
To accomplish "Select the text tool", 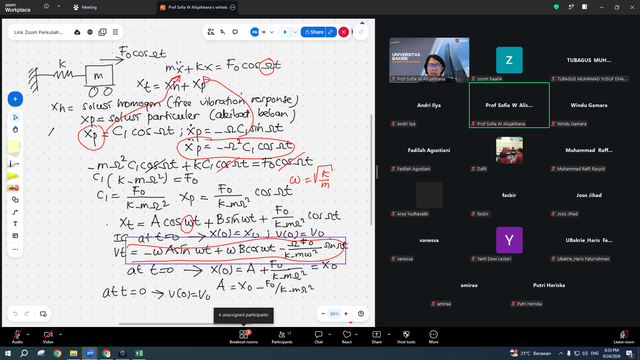I will click(15, 224).
